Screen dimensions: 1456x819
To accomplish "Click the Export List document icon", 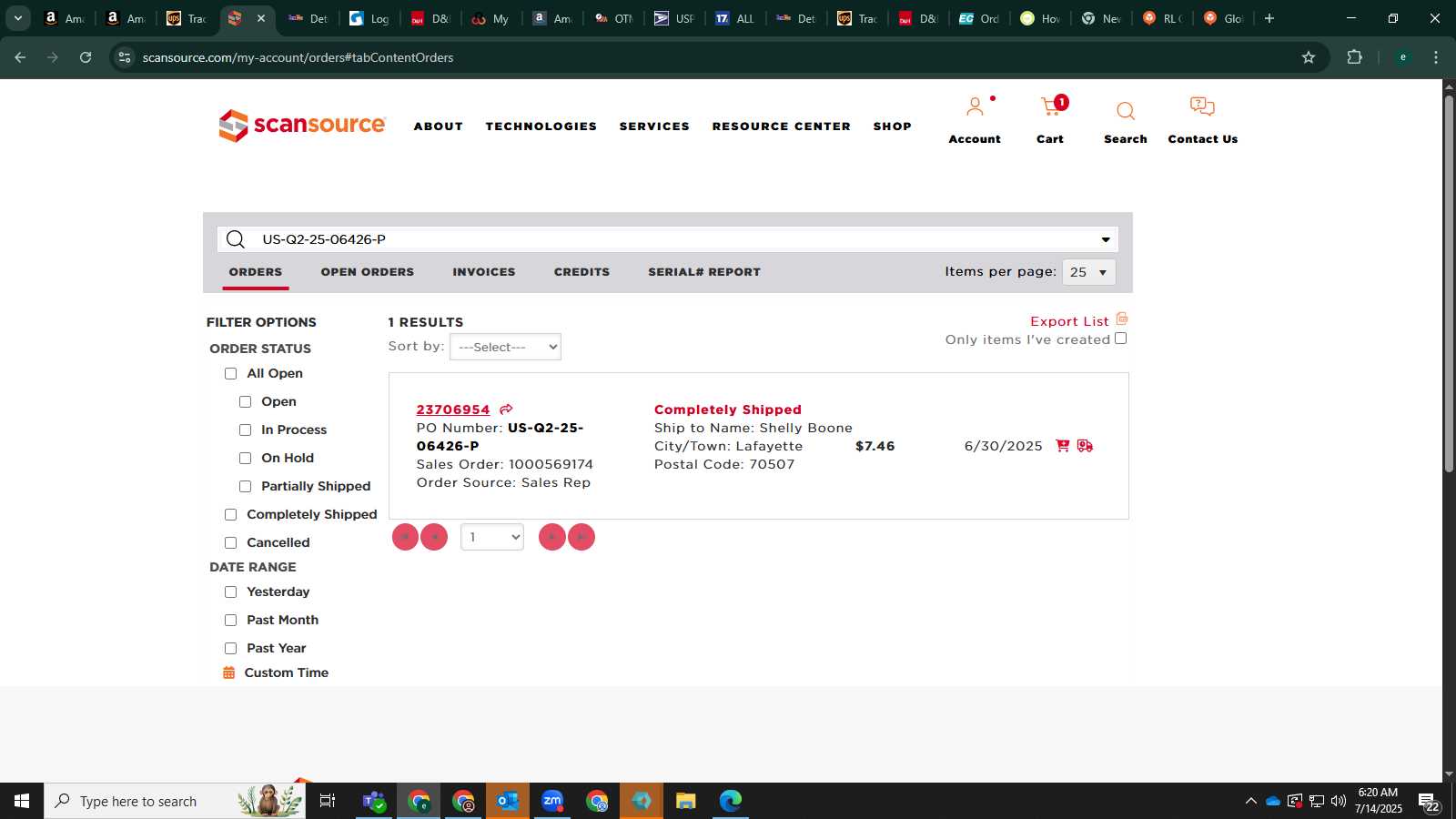I will point(1122,319).
